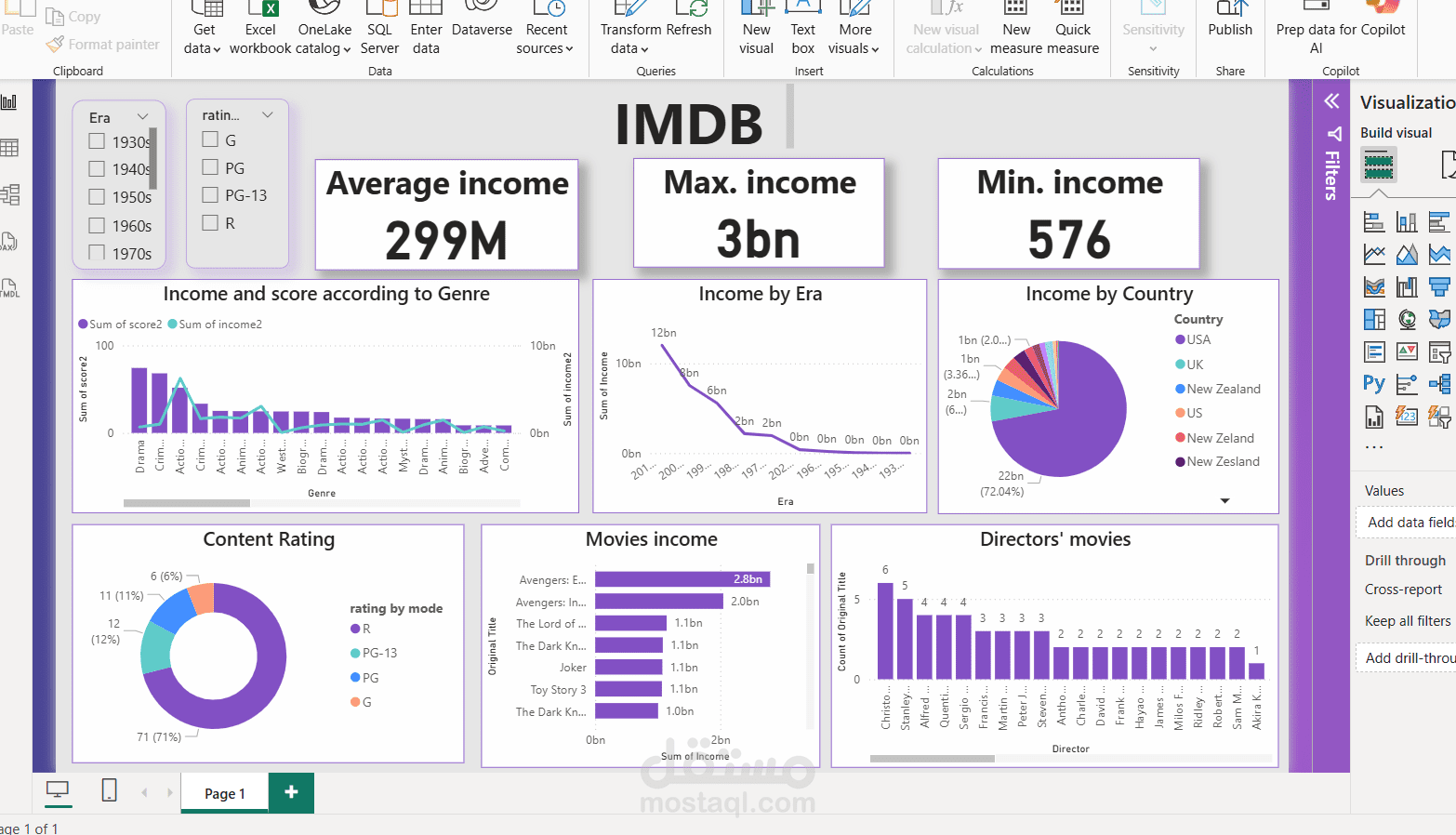Click the Era slicer vertical scrollbar
The width and height of the screenshot is (1456, 835).
[x=153, y=158]
